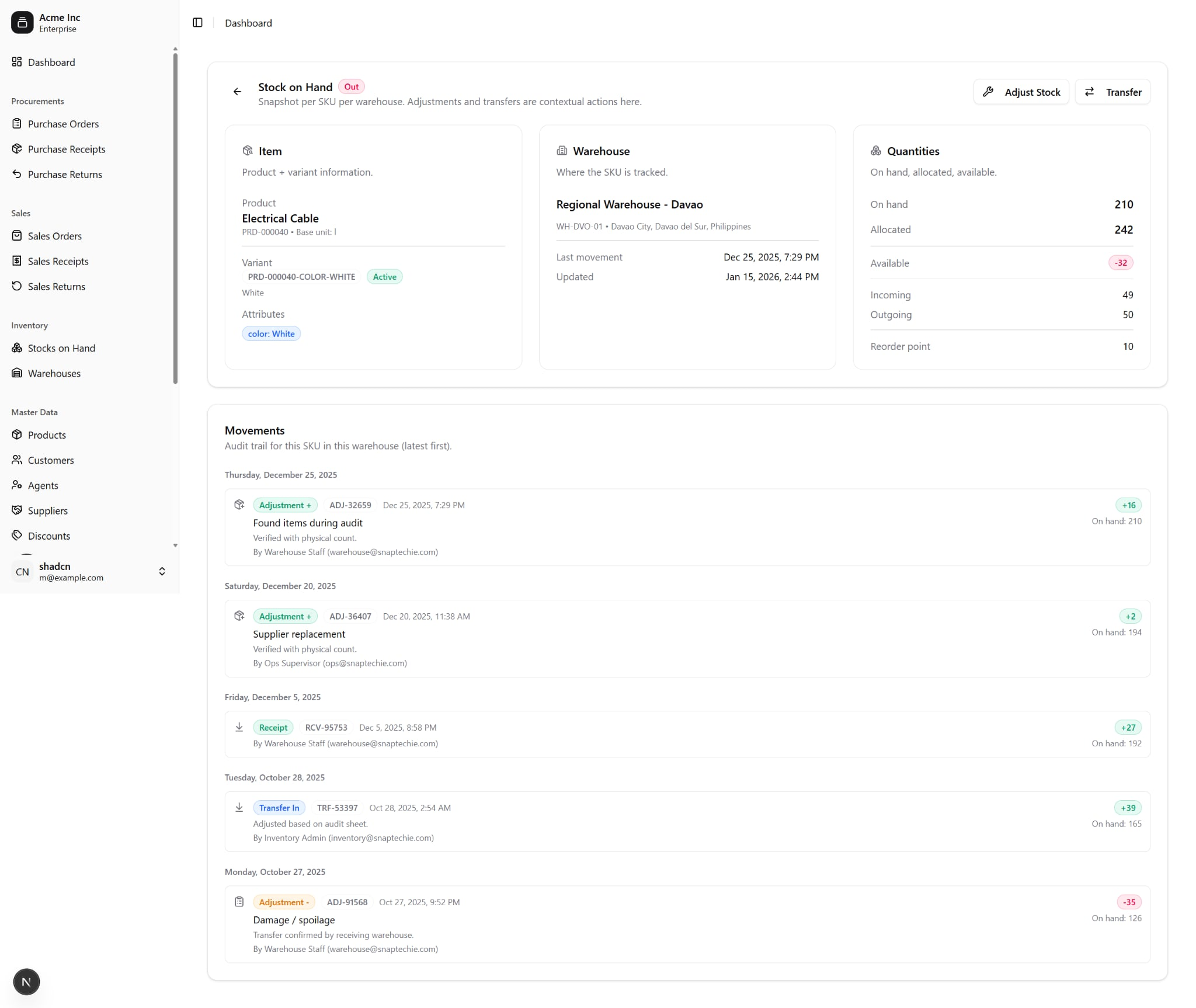Click the Dashboard breadcrumb link

coord(248,23)
